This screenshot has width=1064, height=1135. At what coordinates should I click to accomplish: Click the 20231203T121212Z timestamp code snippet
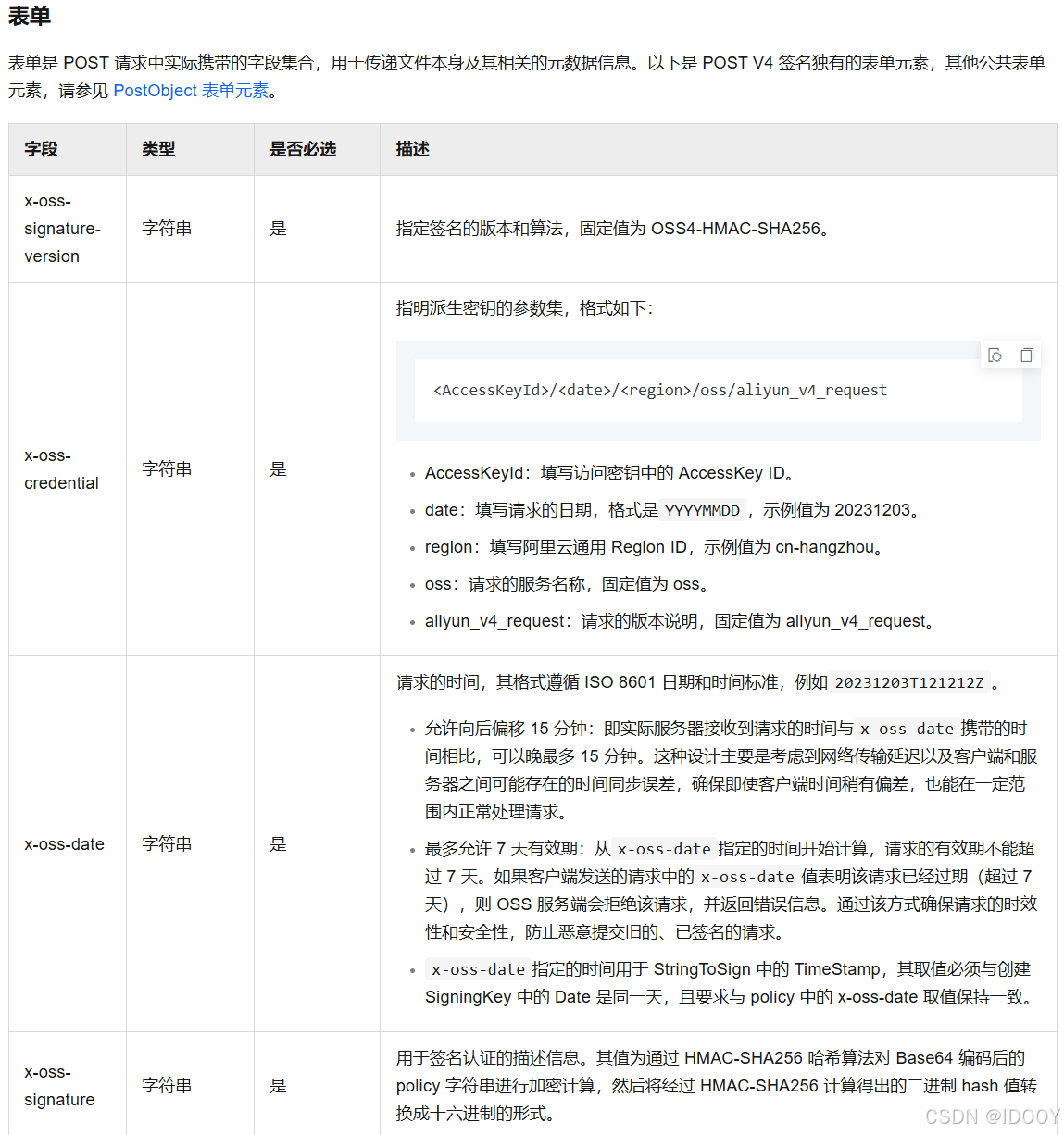tap(911, 682)
